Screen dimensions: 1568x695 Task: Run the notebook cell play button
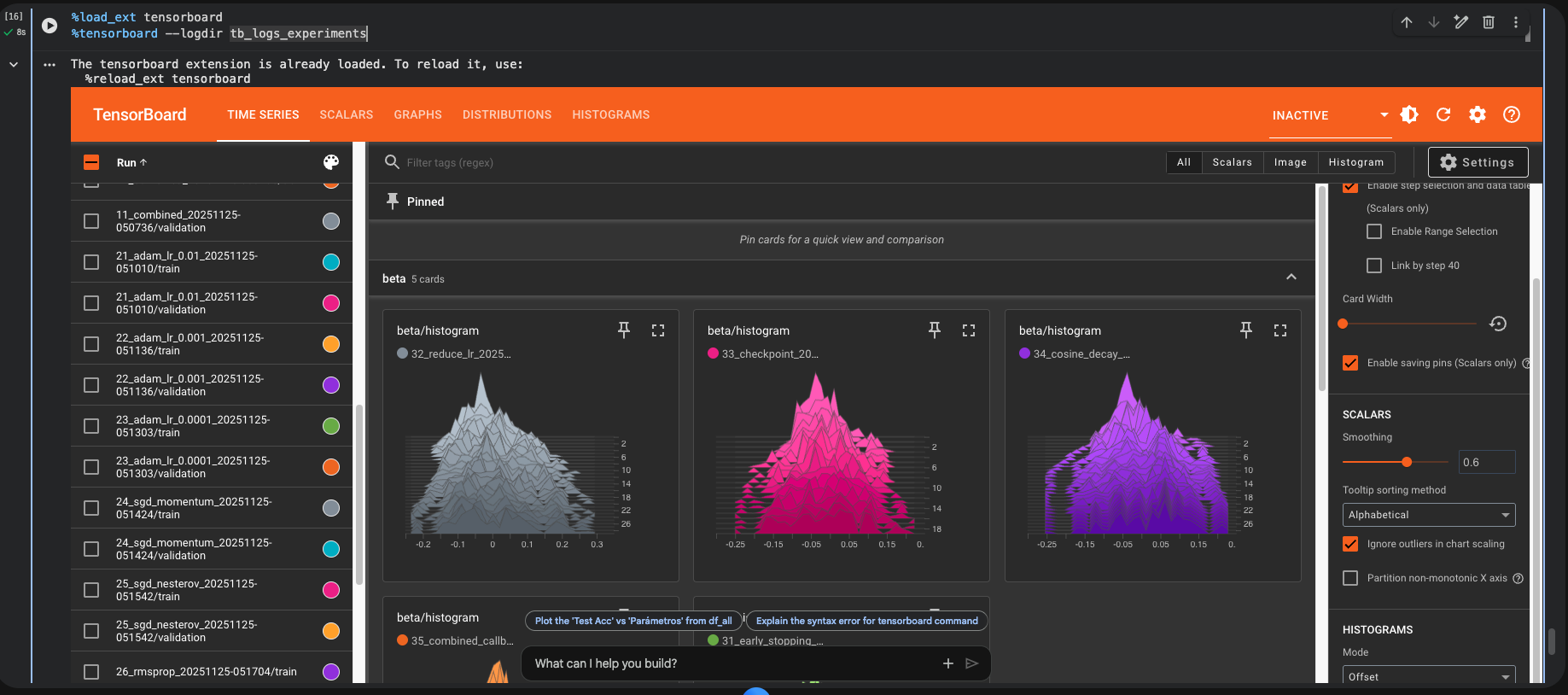[x=50, y=26]
